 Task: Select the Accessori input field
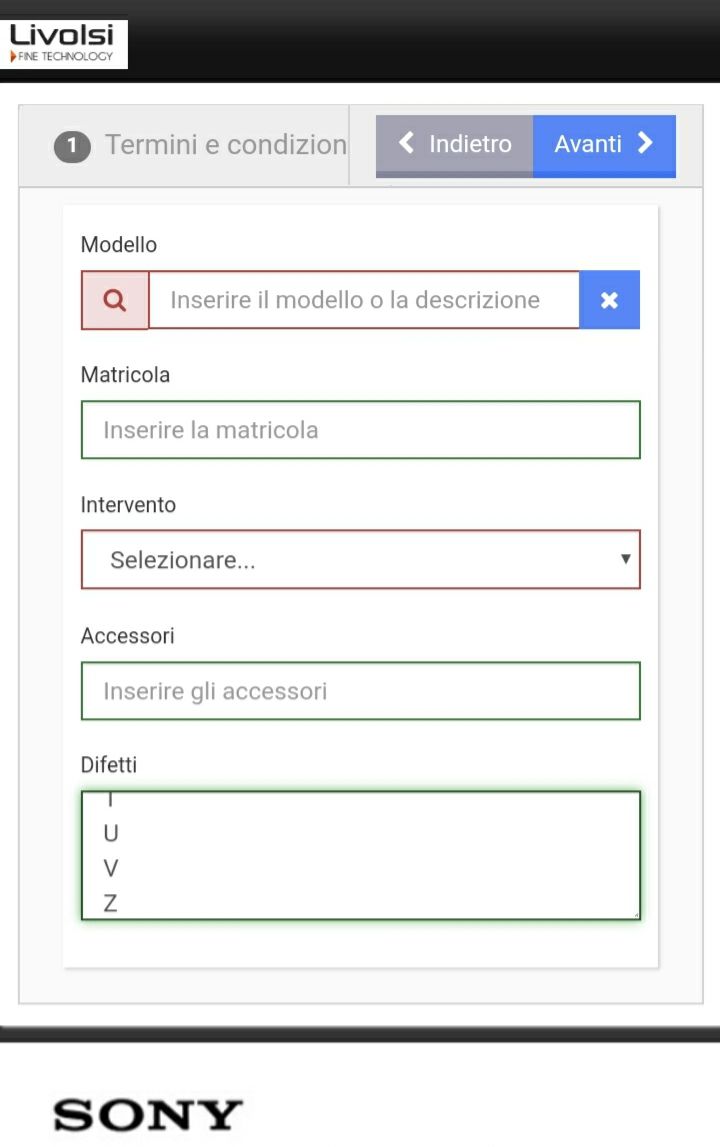tap(360, 691)
